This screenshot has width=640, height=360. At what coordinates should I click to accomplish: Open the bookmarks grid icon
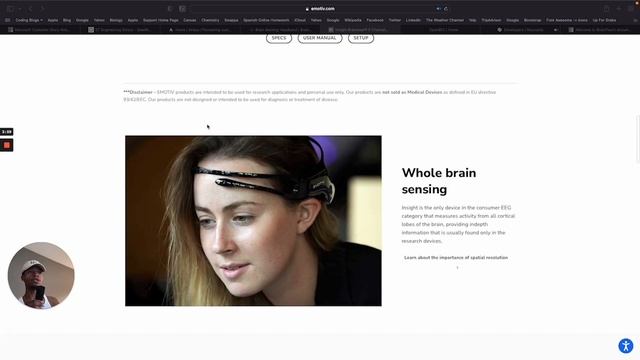[x=7, y=20]
